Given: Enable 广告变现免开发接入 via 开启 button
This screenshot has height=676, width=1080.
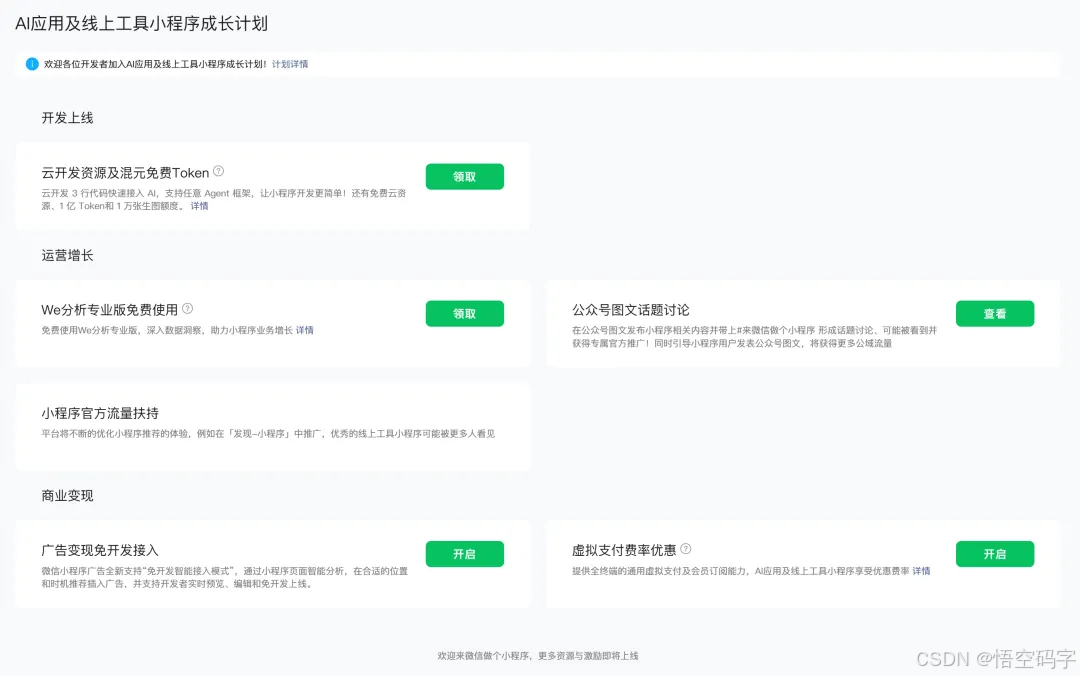Looking at the screenshot, I should (x=465, y=554).
